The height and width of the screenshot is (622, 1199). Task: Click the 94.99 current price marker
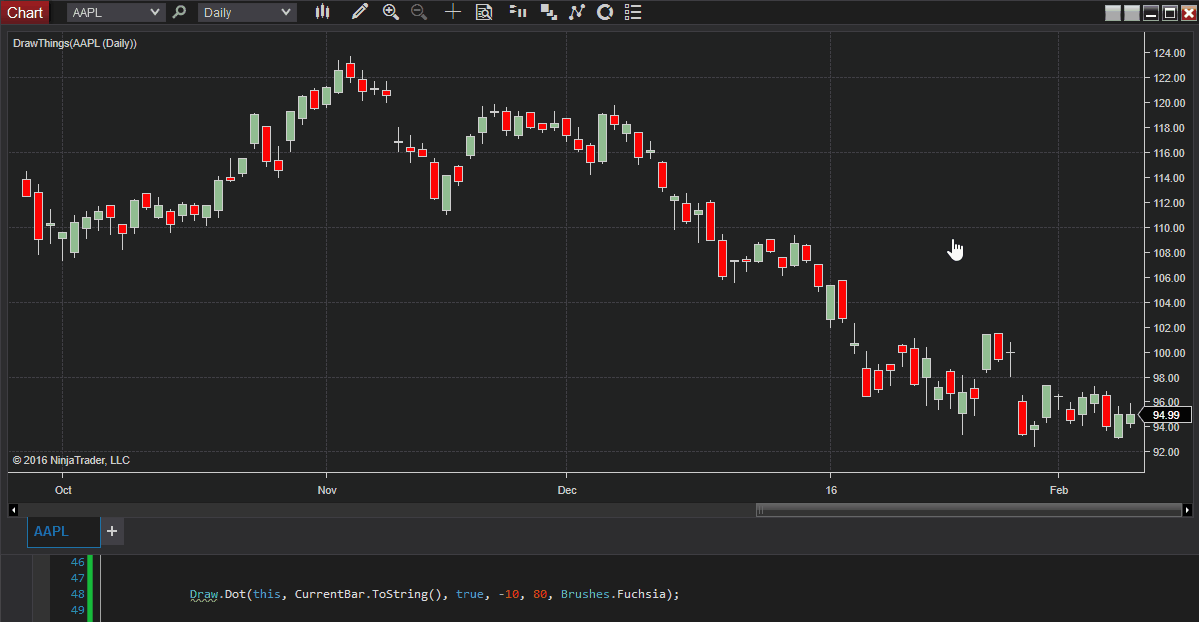click(x=1165, y=415)
